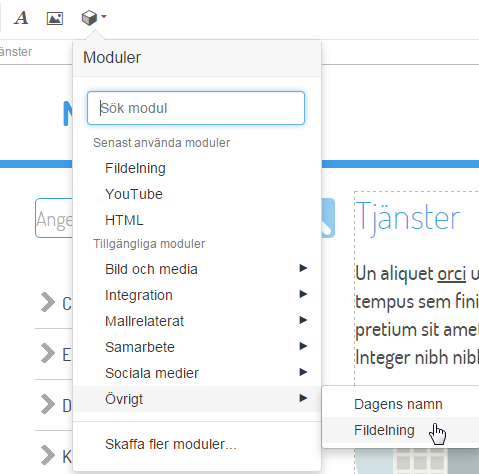479x474 pixels.
Task: Click the underlined word orci
Action: [451, 274]
